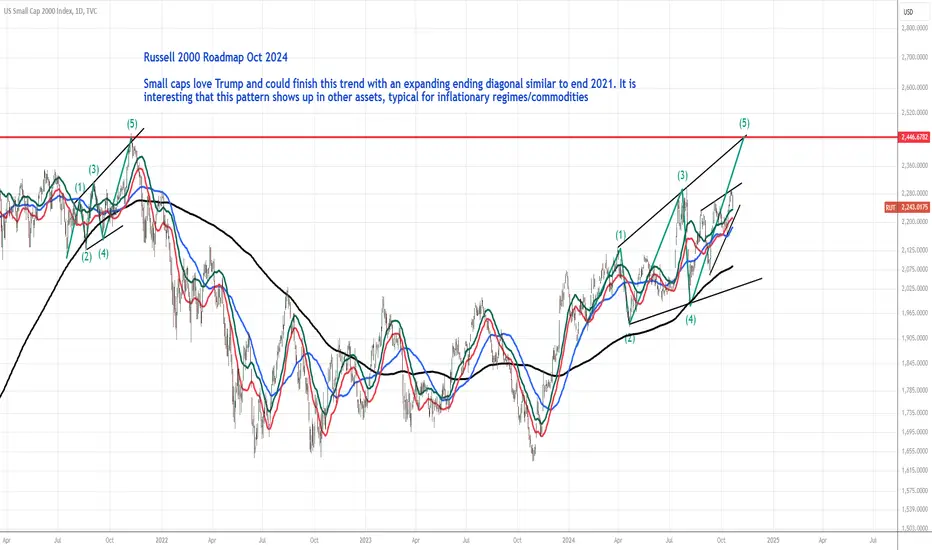Click the RUT 2,243.0175 last price tag
932x550 pixels.
pos(908,207)
